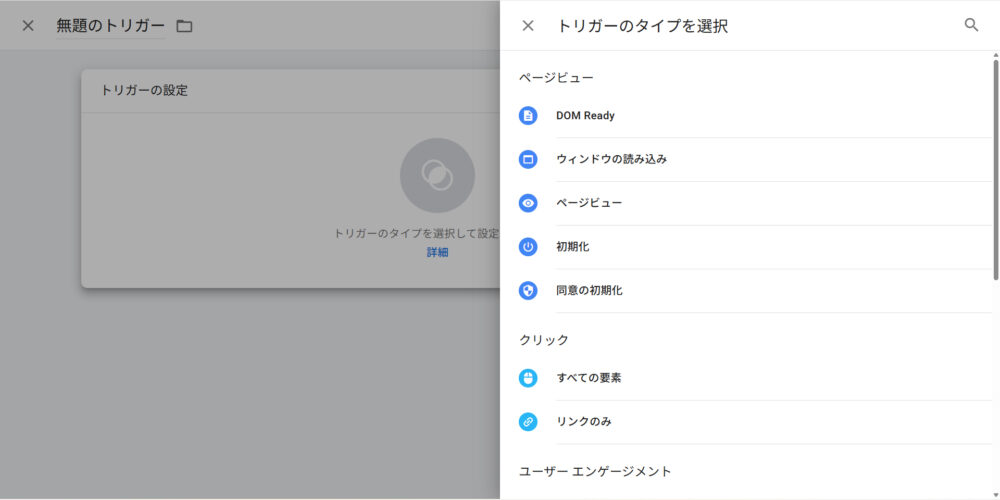
Task: Click the folder icon beside trigger name
Action: point(184,26)
